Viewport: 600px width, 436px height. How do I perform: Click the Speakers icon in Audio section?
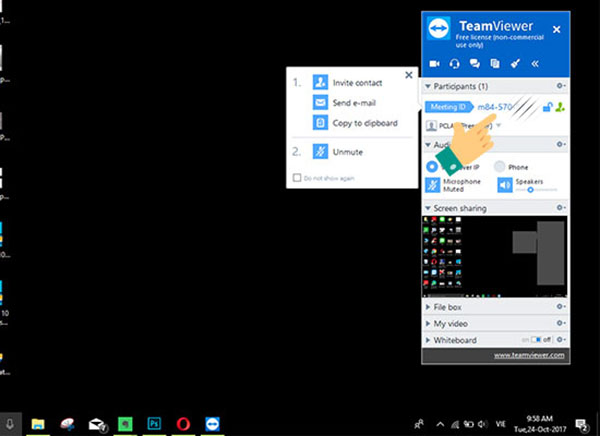click(x=505, y=185)
